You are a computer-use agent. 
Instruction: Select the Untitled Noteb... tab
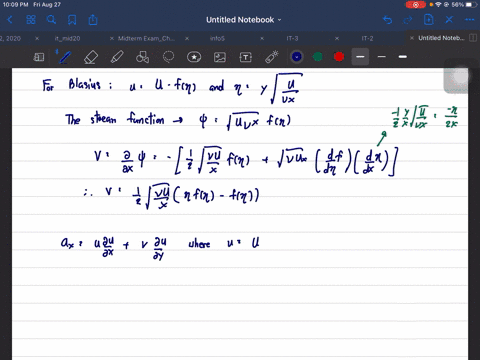click(441, 38)
